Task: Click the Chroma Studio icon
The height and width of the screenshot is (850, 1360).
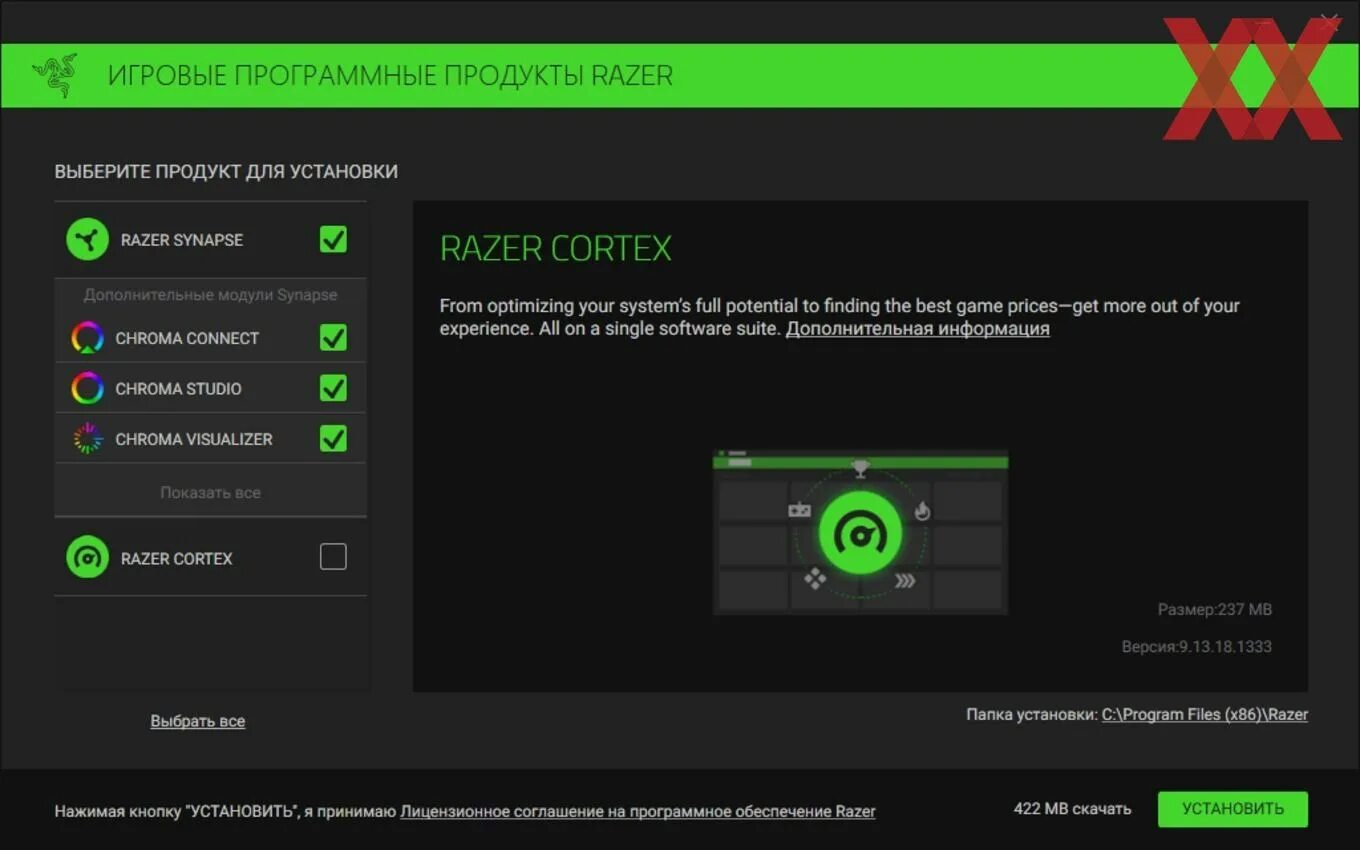Action: point(87,388)
